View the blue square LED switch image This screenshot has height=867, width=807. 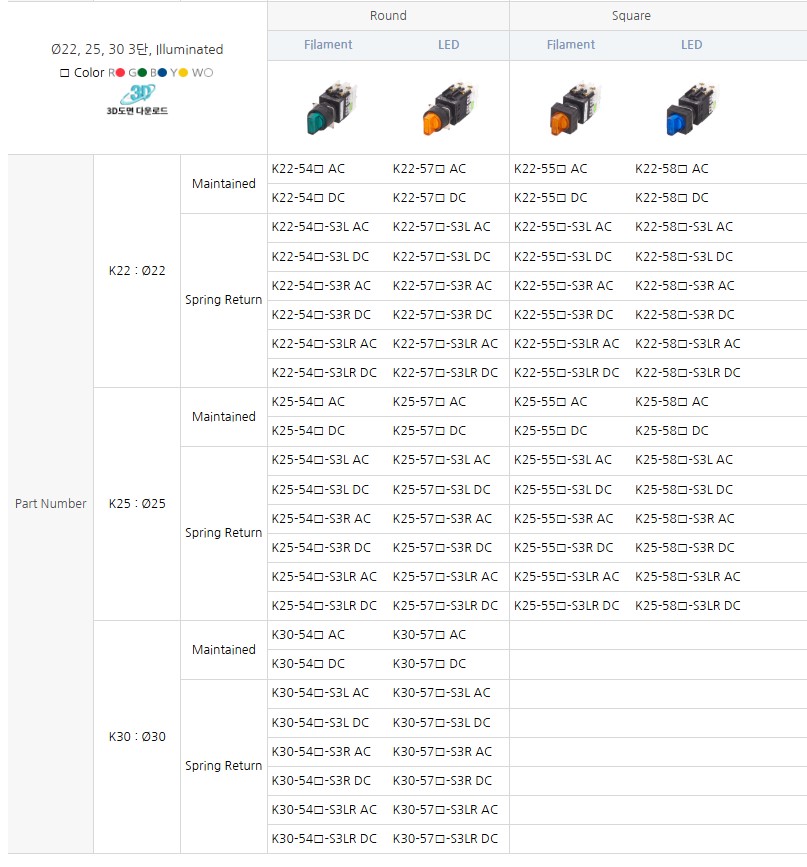[x=691, y=109]
